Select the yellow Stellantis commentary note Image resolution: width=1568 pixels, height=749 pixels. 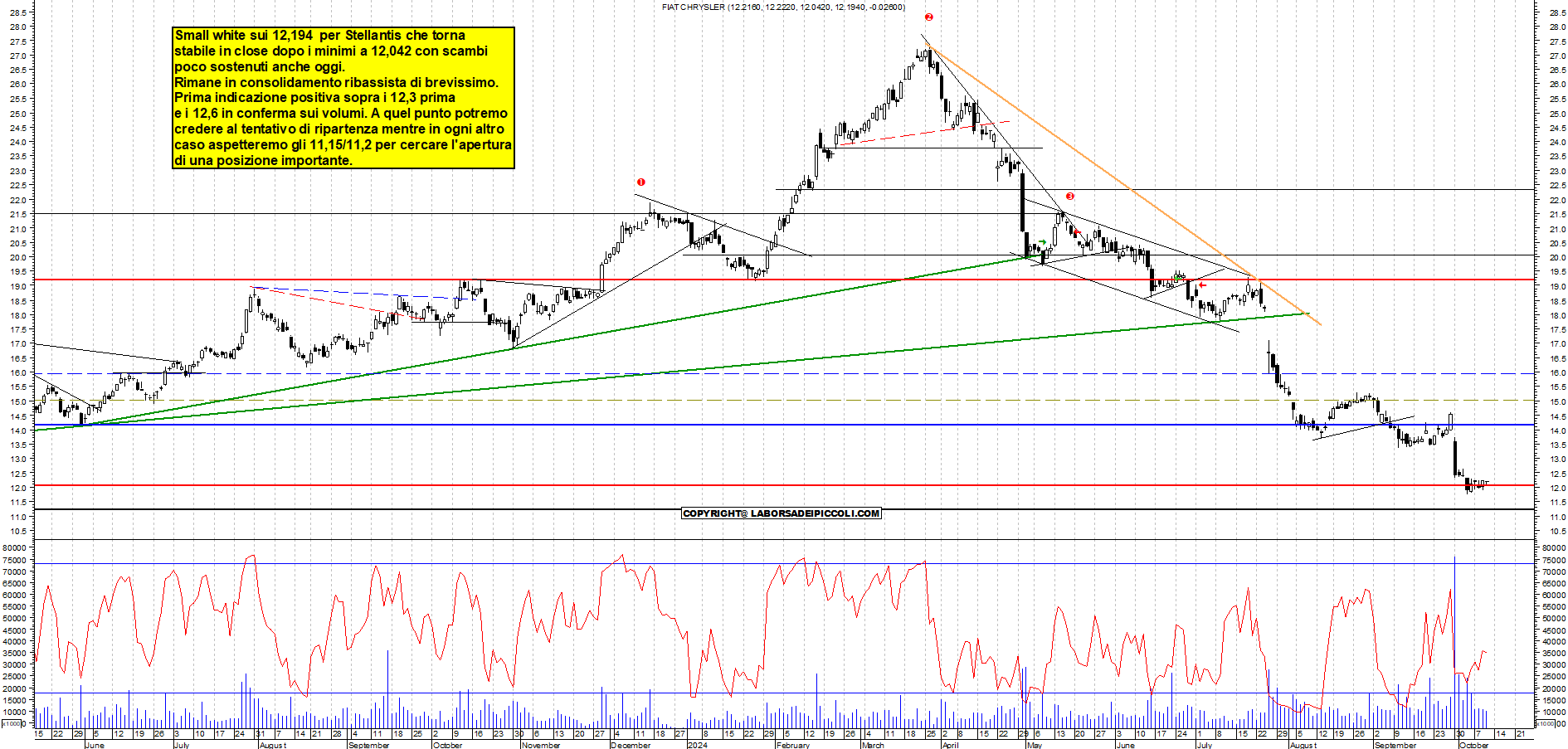tap(343, 98)
